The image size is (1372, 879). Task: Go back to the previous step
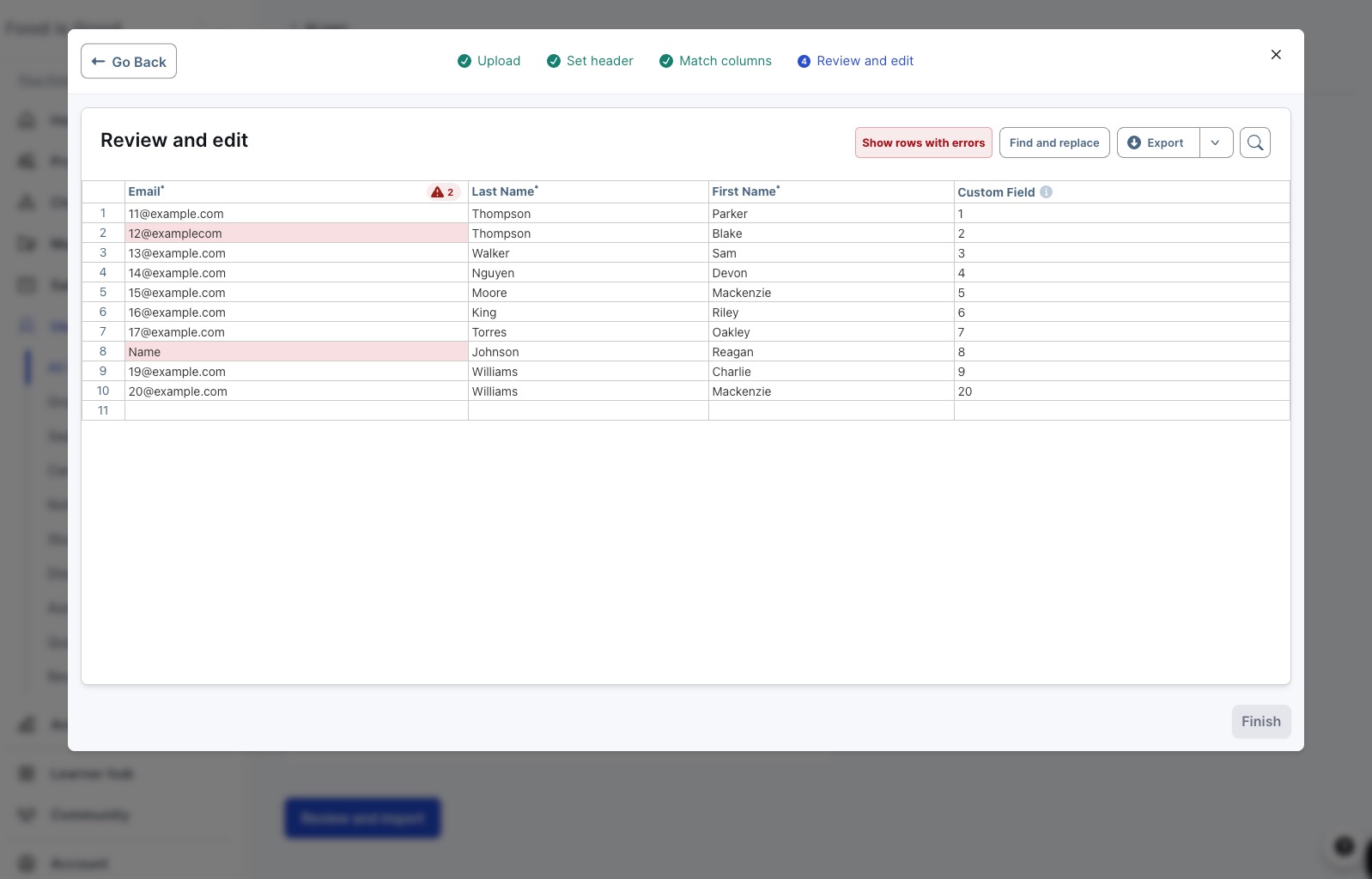(129, 62)
